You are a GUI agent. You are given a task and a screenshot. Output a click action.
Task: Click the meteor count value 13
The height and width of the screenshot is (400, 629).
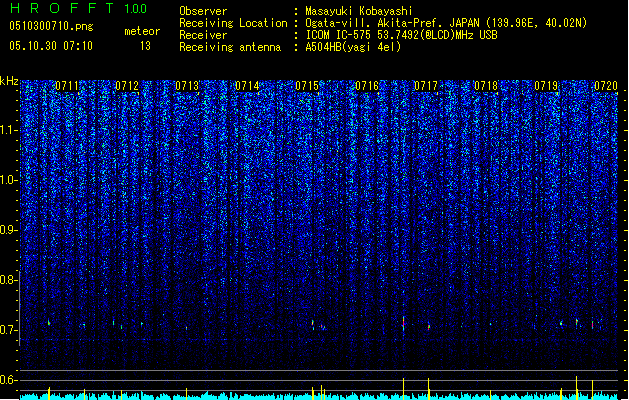click(145, 46)
